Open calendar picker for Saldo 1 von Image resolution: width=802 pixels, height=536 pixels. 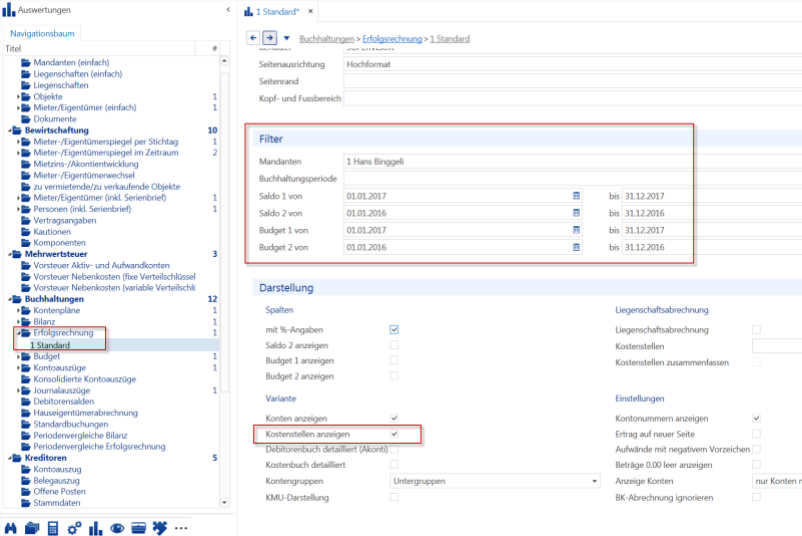tap(576, 196)
